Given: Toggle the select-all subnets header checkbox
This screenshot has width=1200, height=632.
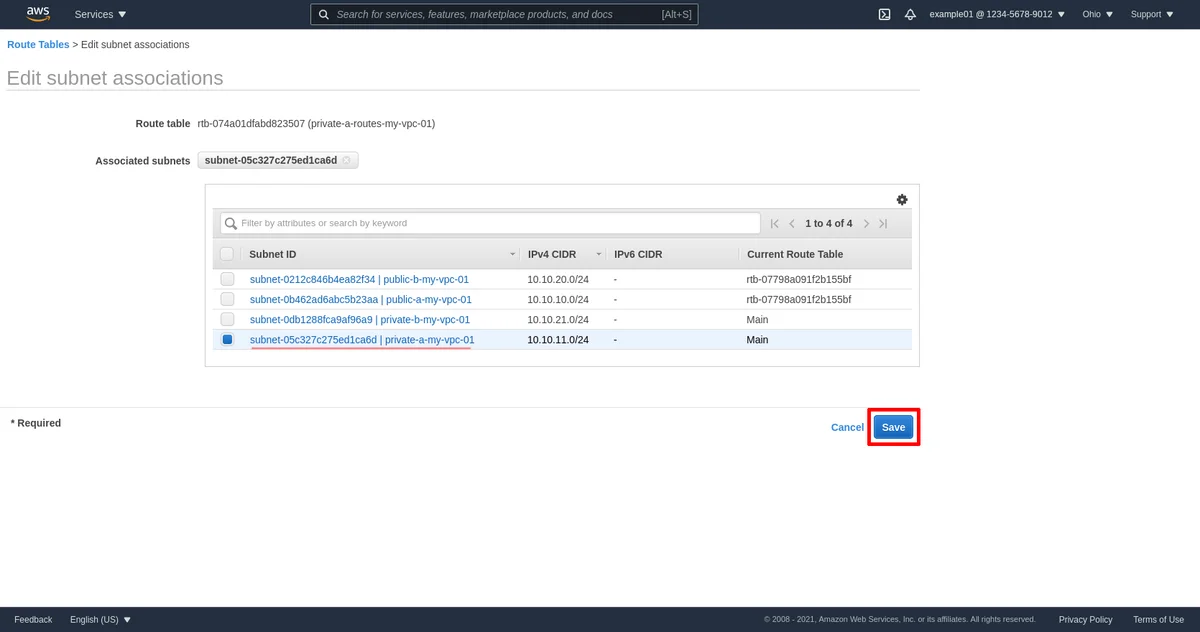Looking at the screenshot, I should [227, 254].
